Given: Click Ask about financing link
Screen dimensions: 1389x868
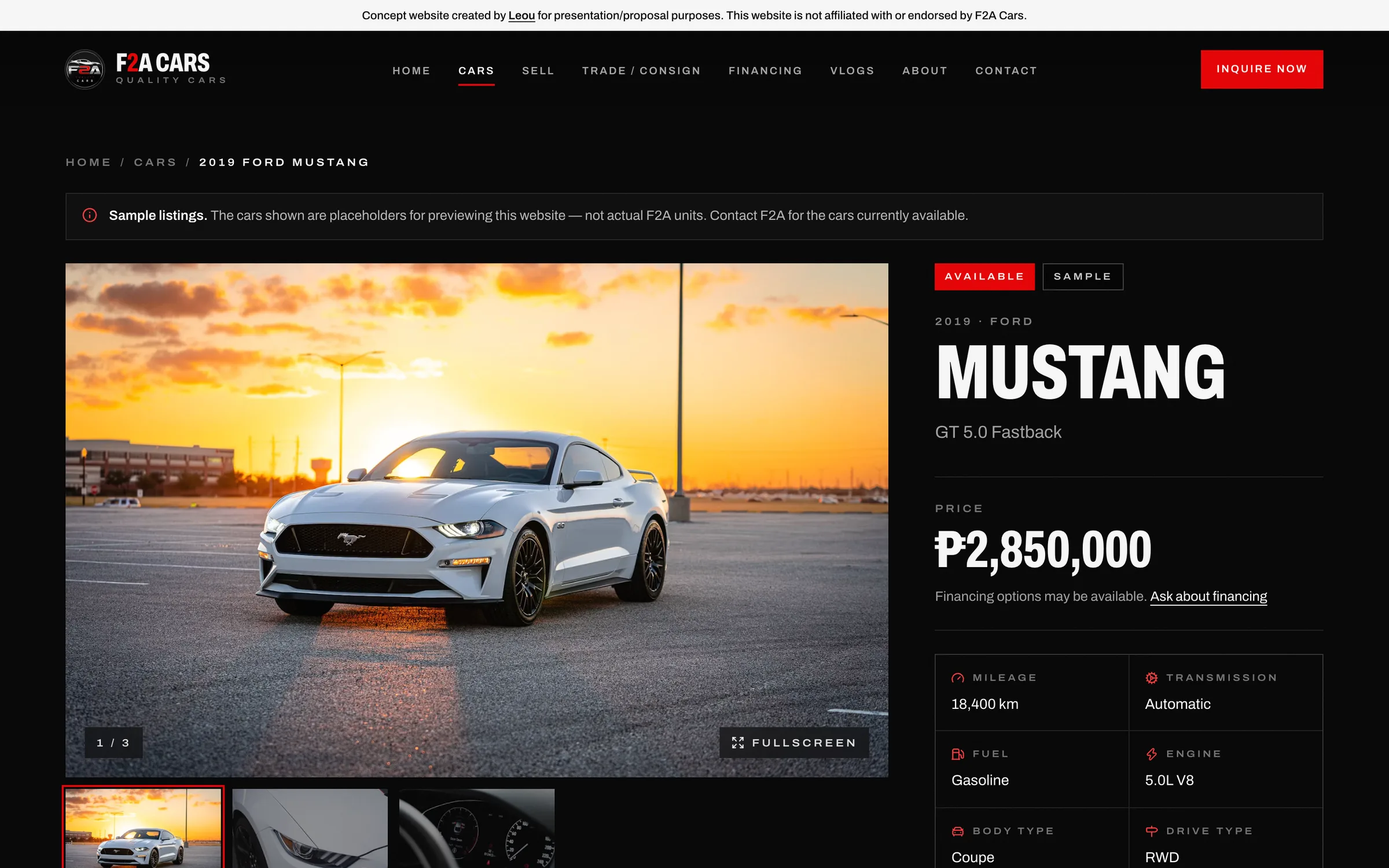Looking at the screenshot, I should click(1208, 597).
